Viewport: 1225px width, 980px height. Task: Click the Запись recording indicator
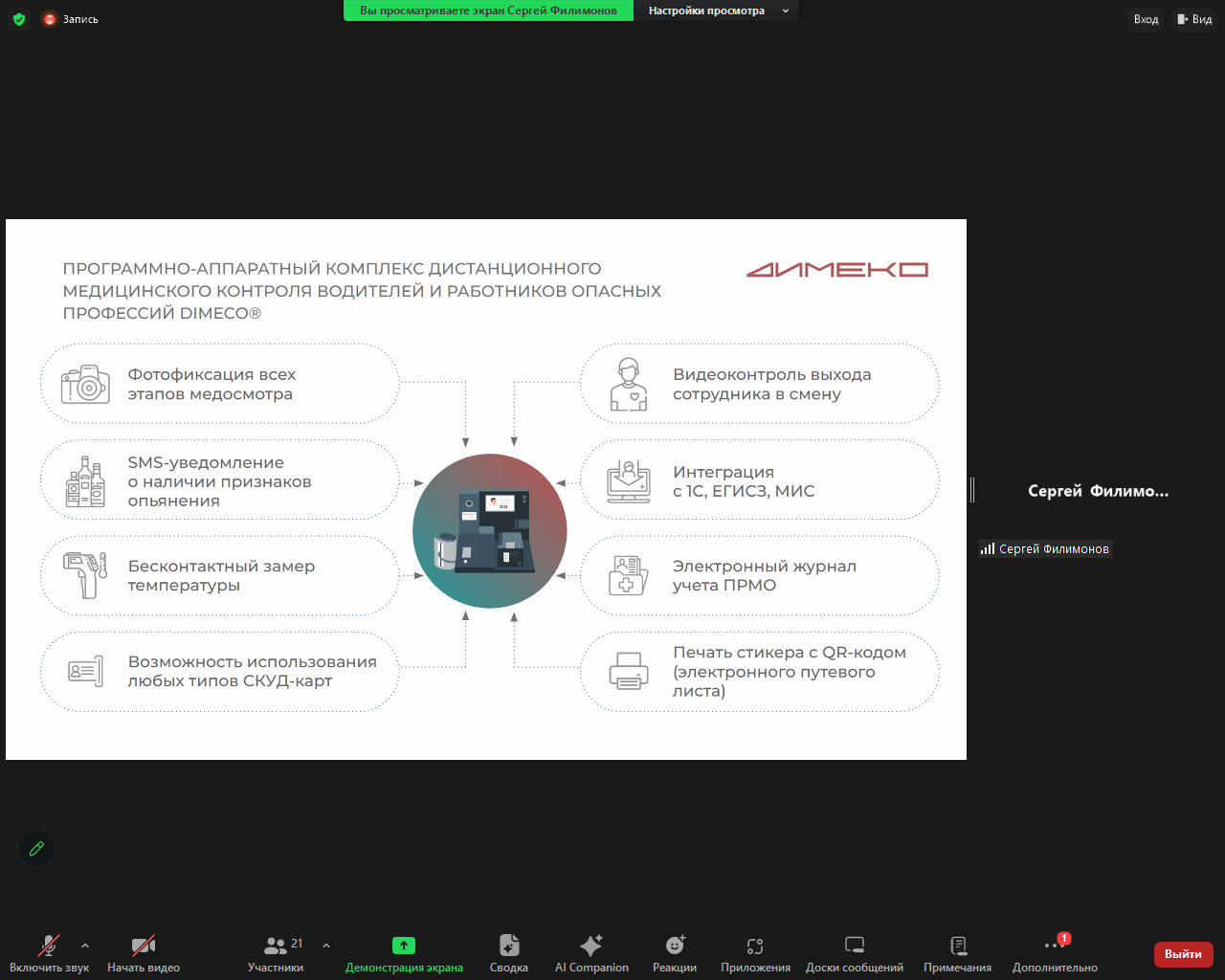[x=71, y=19]
